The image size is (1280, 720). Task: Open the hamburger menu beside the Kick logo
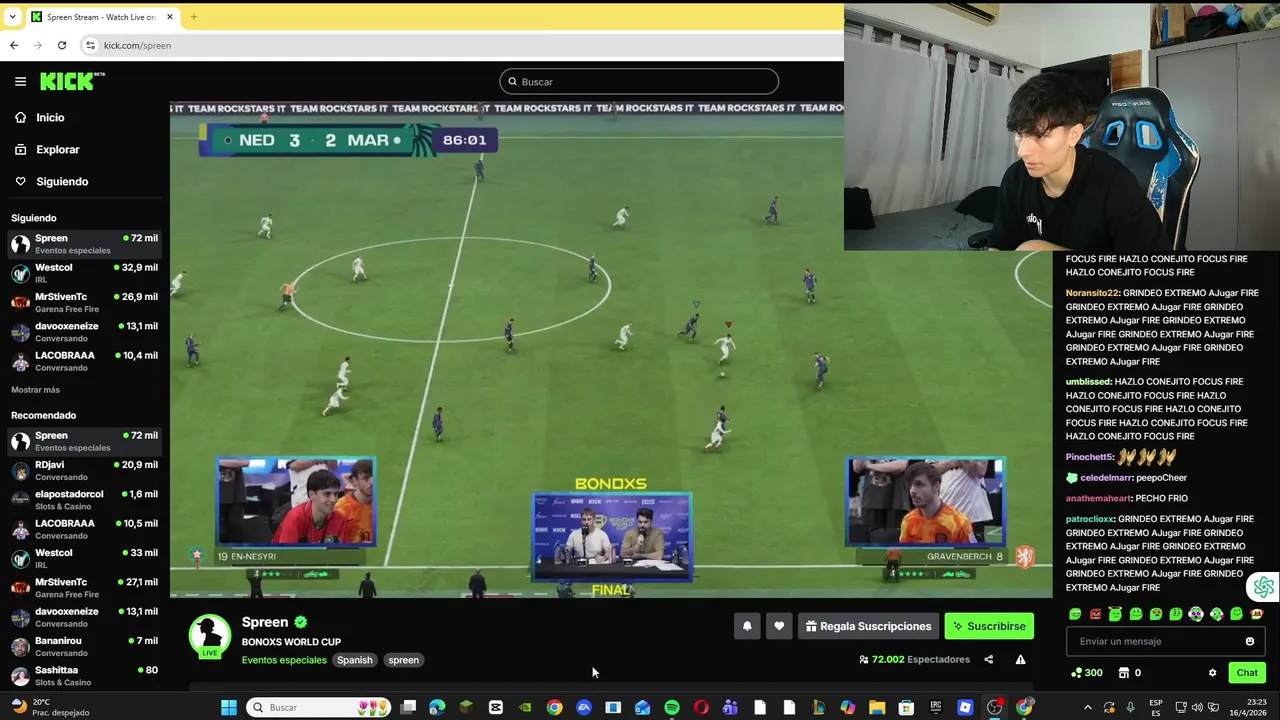click(x=20, y=81)
